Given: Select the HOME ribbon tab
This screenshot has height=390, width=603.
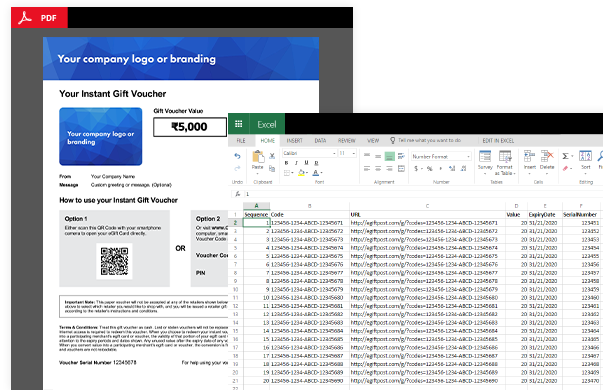Looking at the screenshot, I should [x=268, y=140].
